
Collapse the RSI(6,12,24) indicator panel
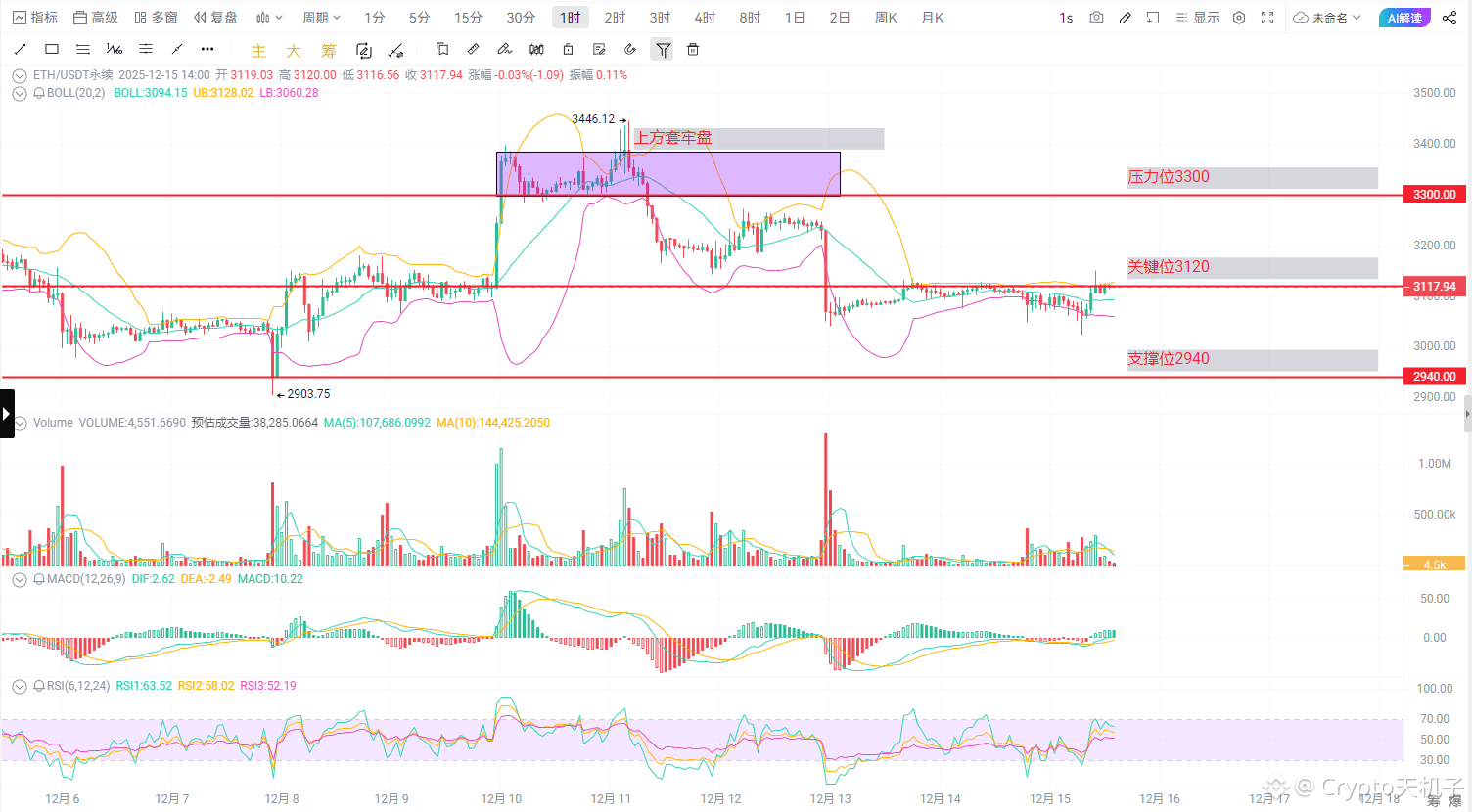click(20, 686)
